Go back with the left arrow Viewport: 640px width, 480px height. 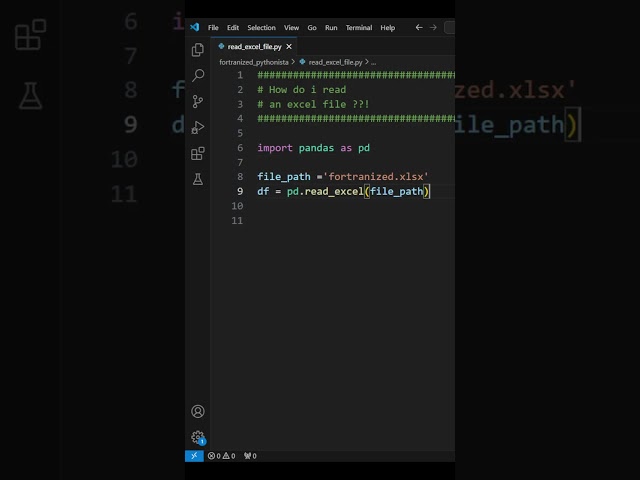click(419, 27)
